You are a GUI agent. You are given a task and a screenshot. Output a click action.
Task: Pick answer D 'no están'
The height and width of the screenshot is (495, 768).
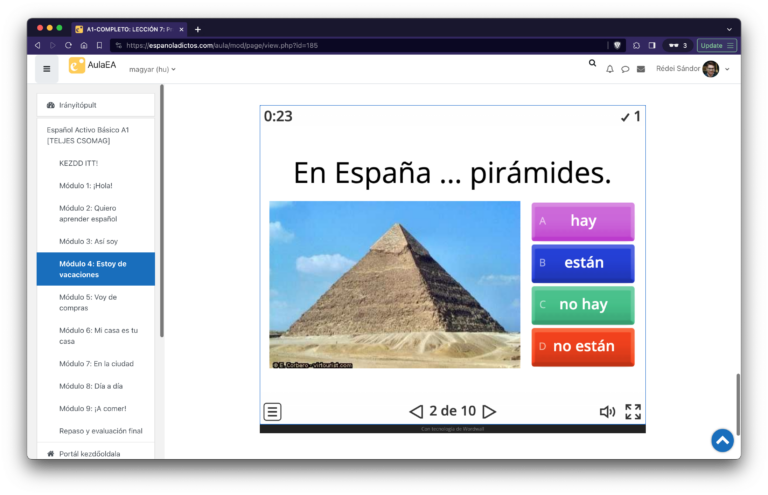583,347
